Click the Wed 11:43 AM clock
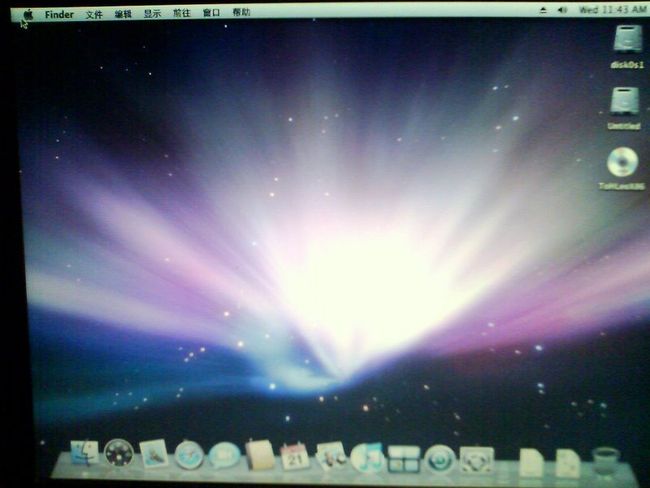650x488 pixels. (x=612, y=10)
